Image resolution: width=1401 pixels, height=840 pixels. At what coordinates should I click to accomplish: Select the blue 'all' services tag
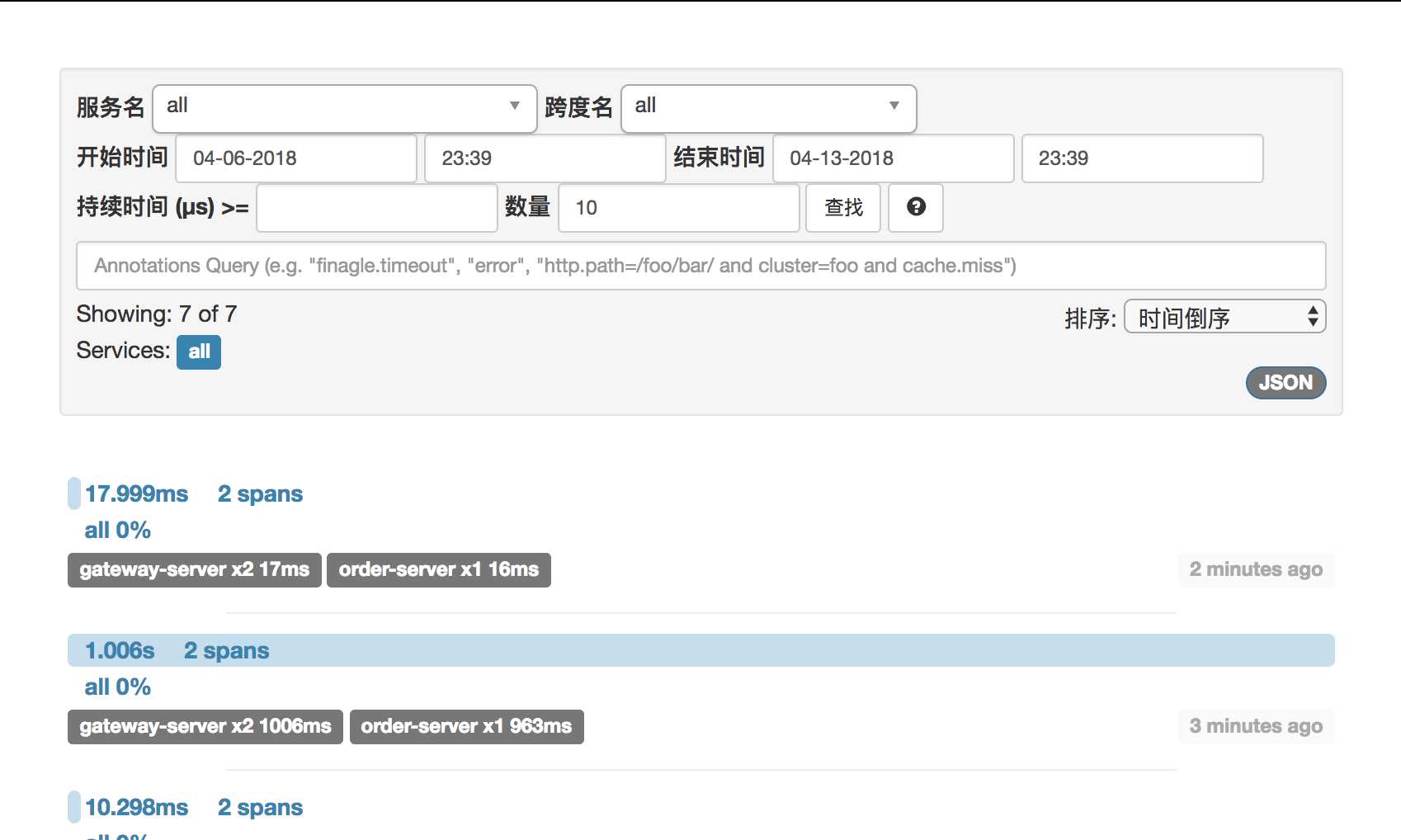[x=199, y=352]
